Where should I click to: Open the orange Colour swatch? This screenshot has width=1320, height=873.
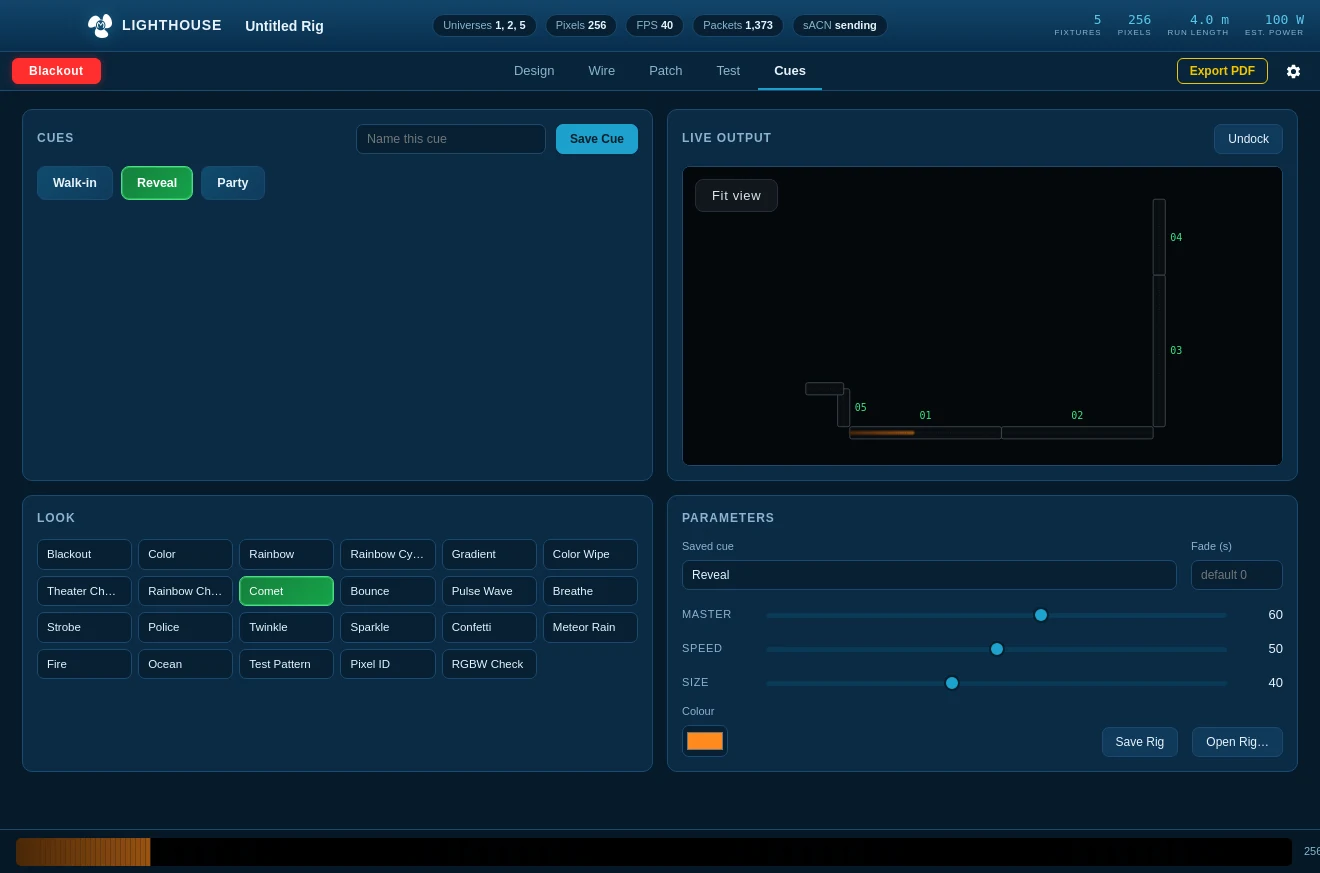705,741
